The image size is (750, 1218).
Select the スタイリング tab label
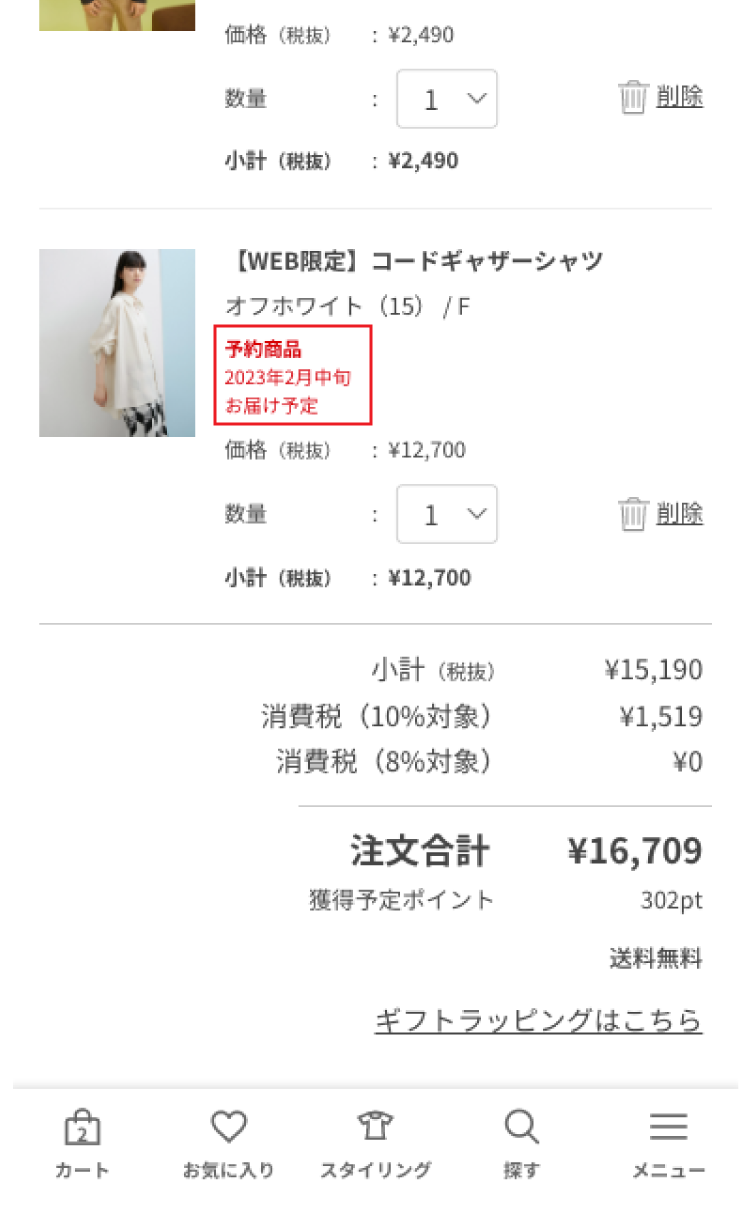click(x=375, y=1170)
